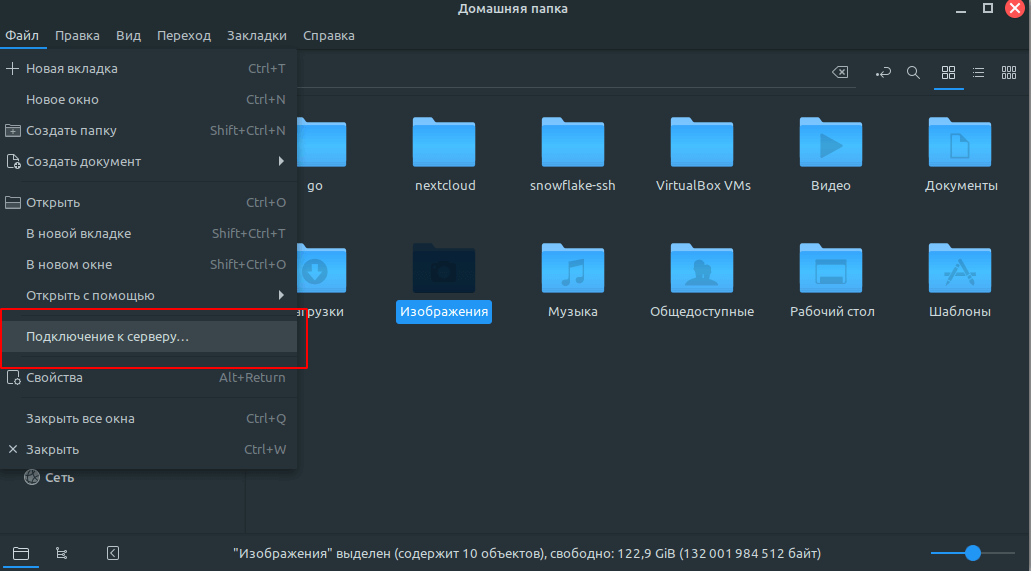This screenshot has width=1031, height=571.
Task: Open the Видео folder
Action: point(830,156)
